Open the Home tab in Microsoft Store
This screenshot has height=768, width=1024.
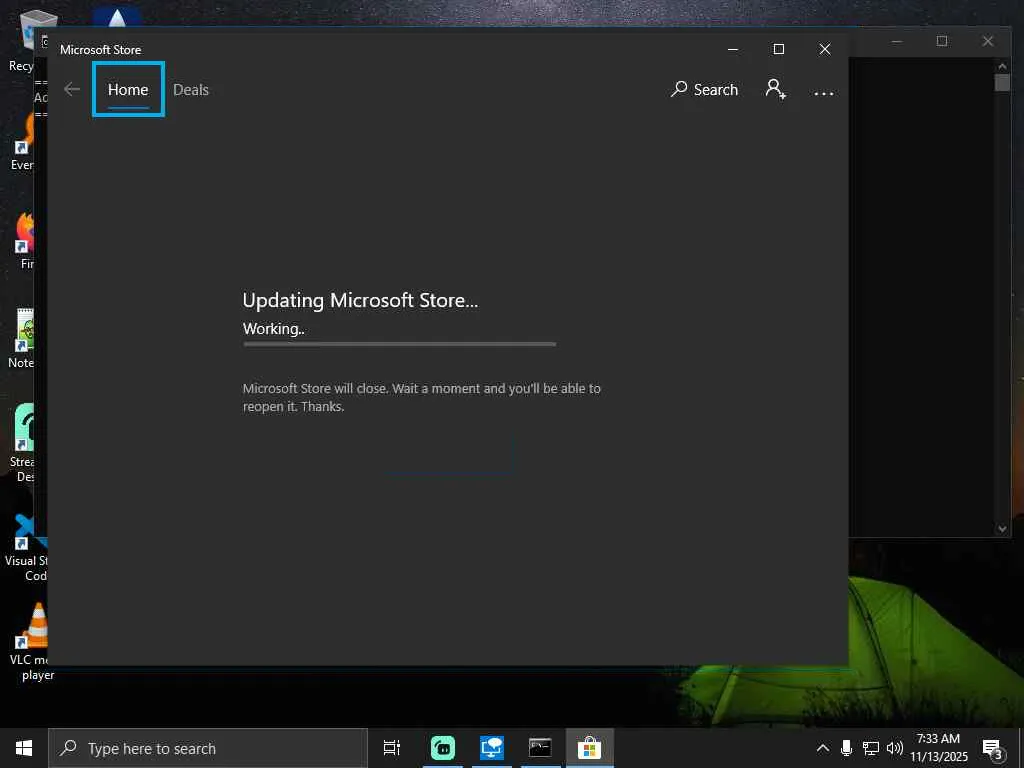(128, 89)
